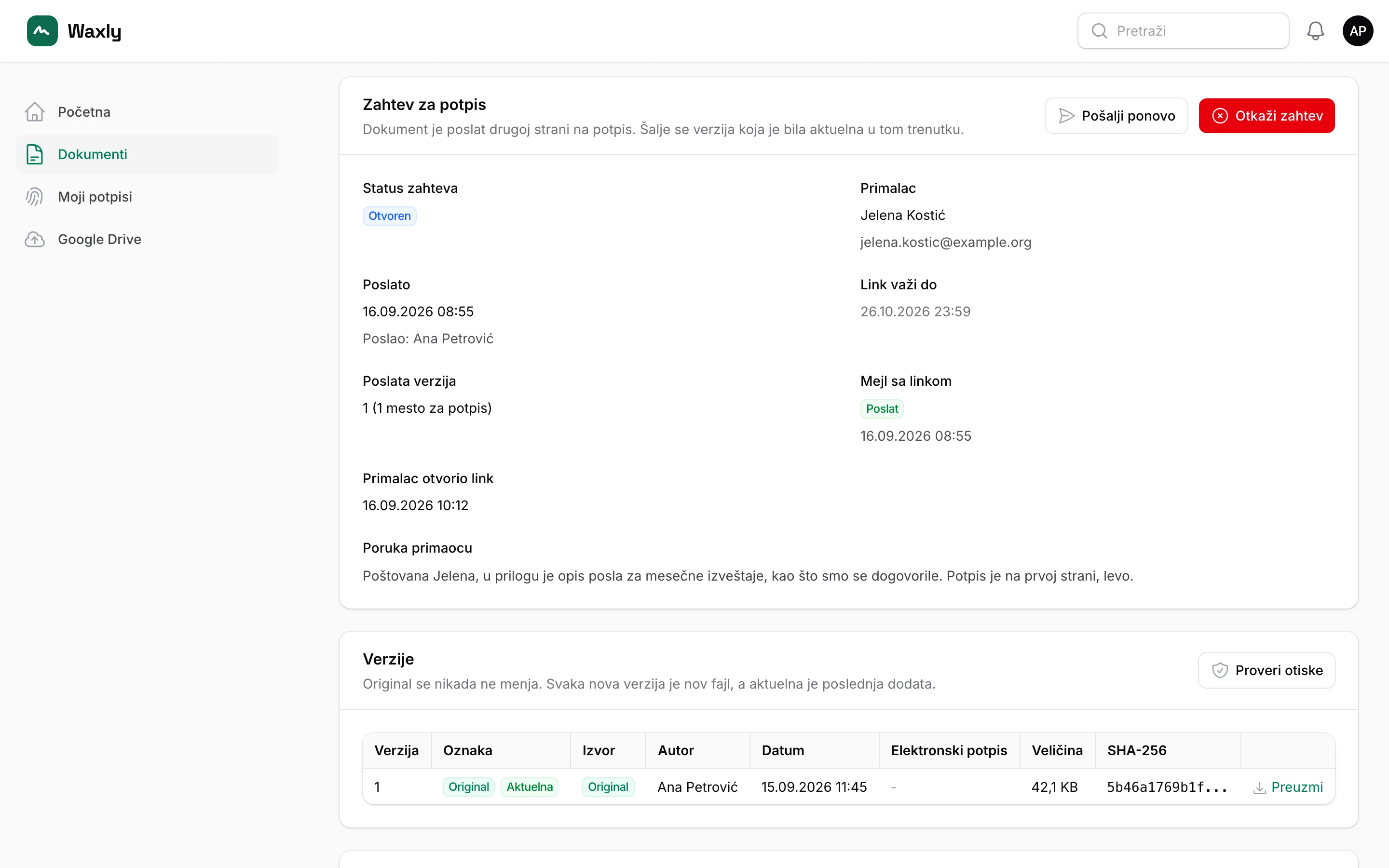The image size is (1389, 868).
Task: Focus the Pretraži search field
Action: coord(1183,31)
